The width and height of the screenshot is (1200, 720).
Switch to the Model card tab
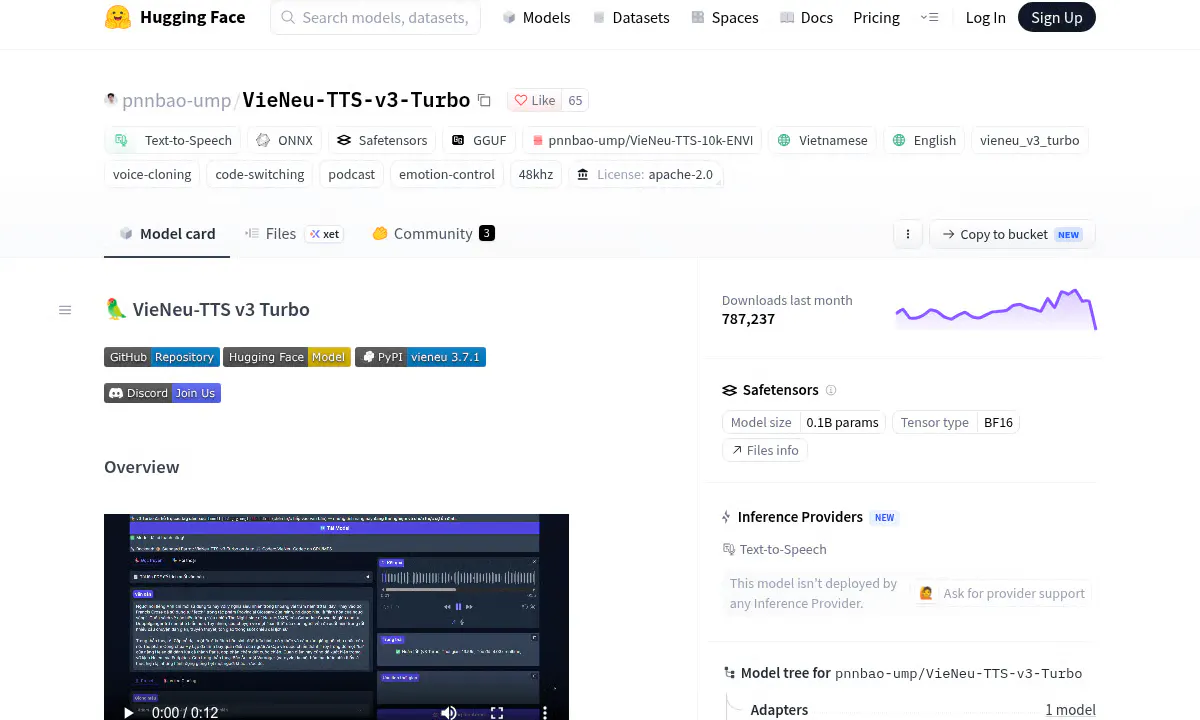click(167, 234)
